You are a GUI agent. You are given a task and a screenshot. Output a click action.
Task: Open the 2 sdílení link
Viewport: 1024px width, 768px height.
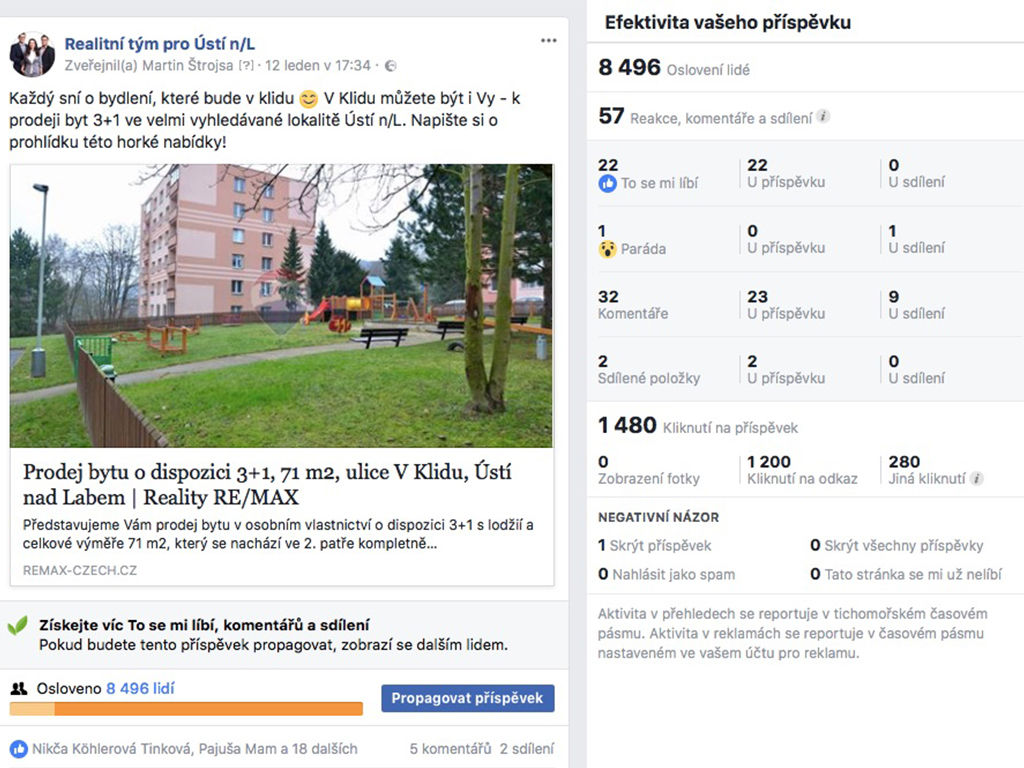coord(526,749)
